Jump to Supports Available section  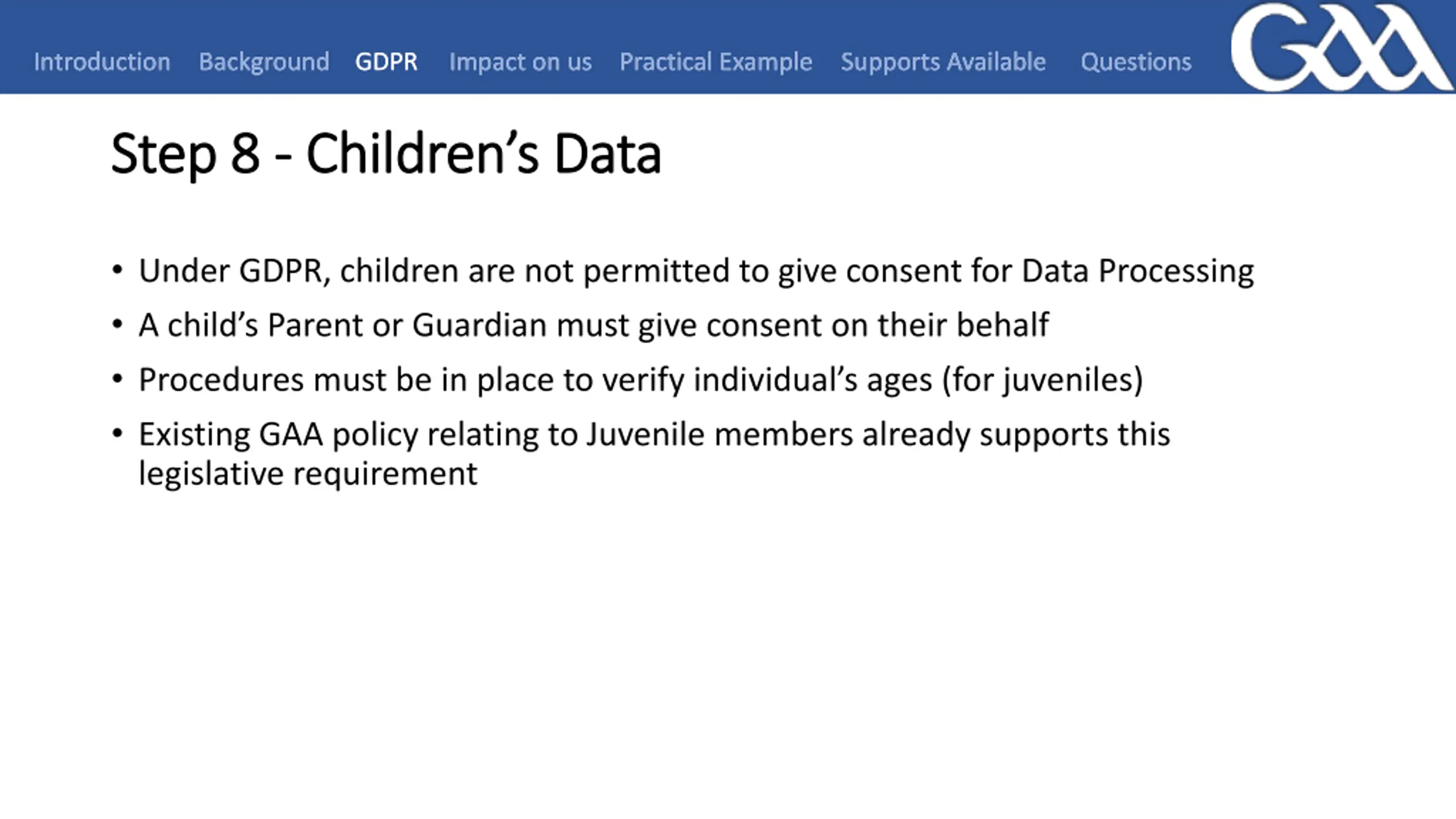pyautogui.click(x=943, y=61)
